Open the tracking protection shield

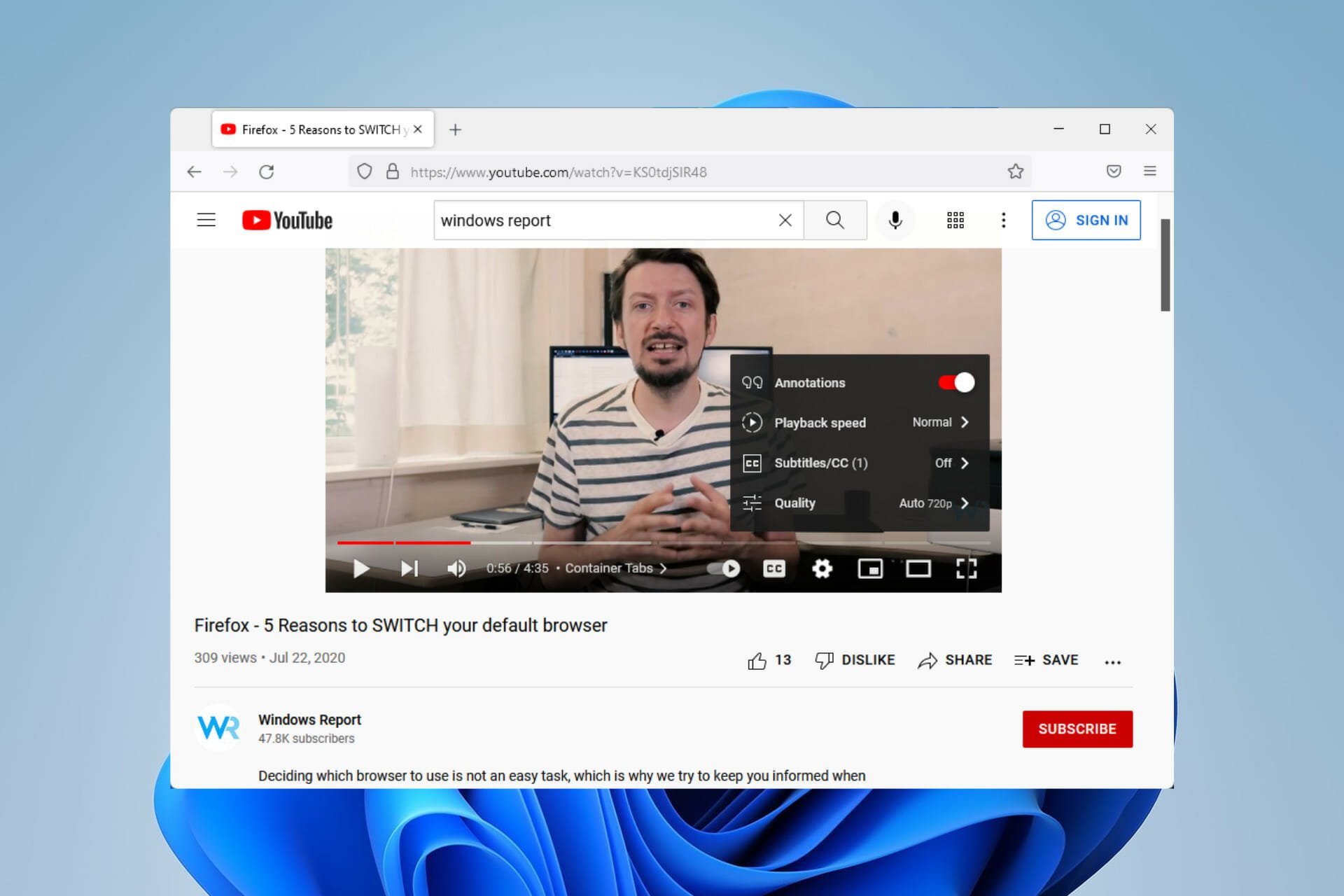point(364,171)
